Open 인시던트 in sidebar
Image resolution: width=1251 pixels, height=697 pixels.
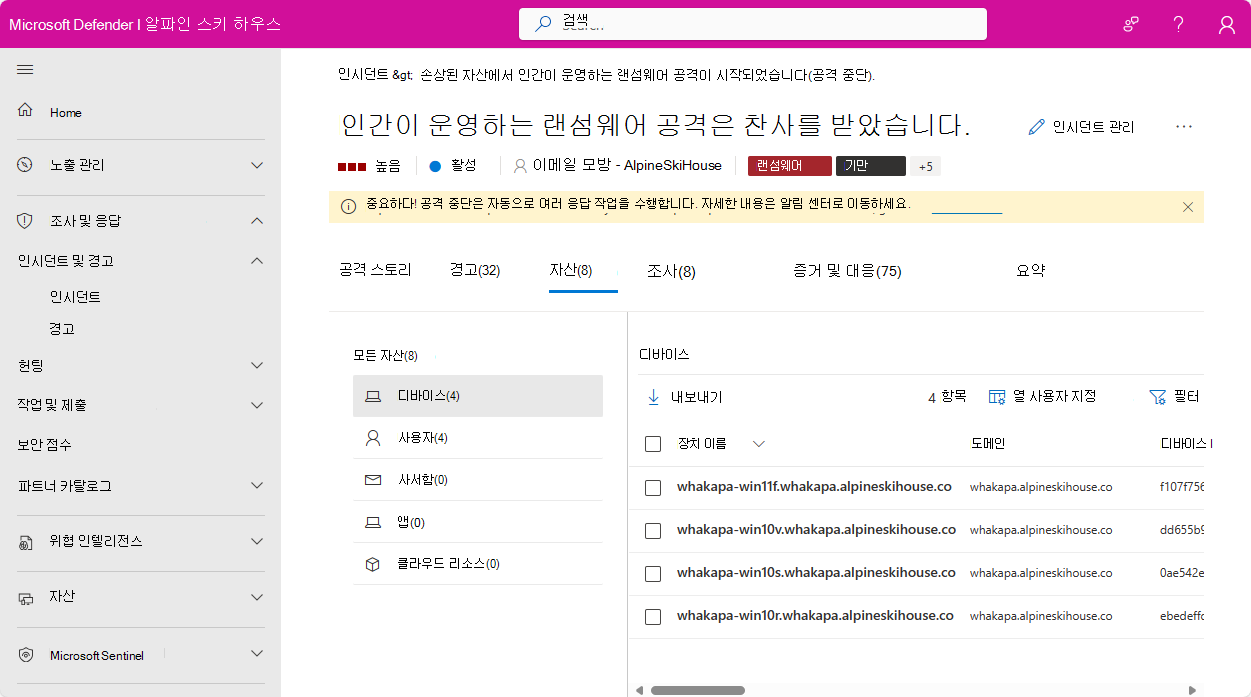pos(75,297)
